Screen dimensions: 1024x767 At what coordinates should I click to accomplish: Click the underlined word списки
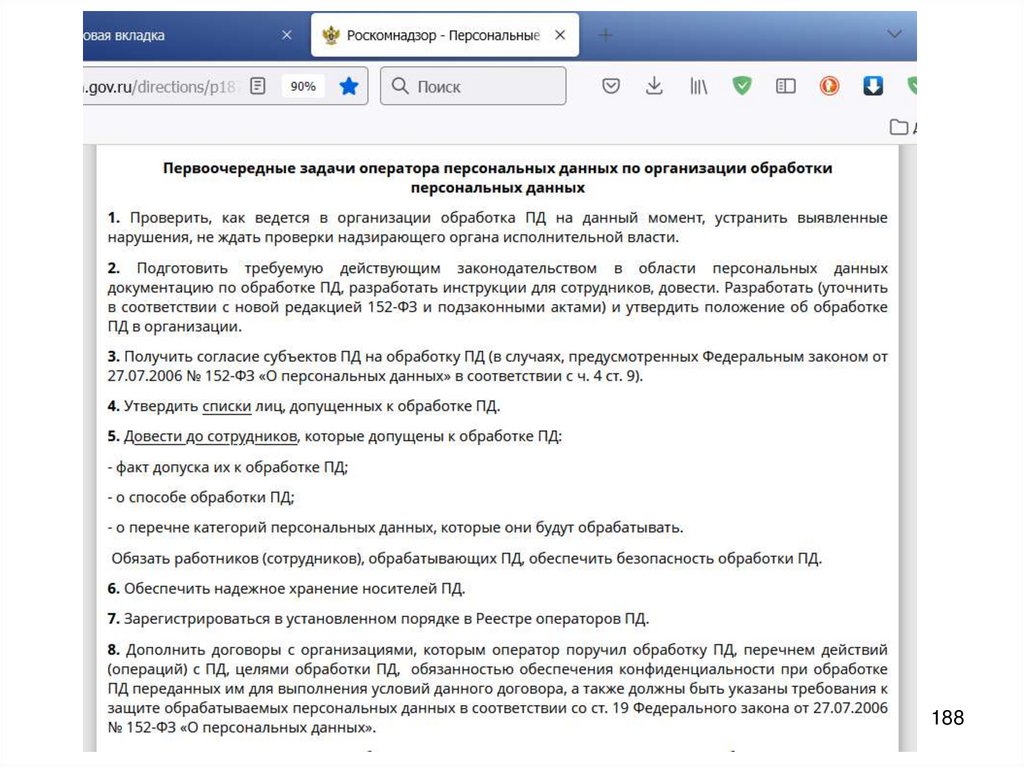pyautogui.click(x=227, y=406)
